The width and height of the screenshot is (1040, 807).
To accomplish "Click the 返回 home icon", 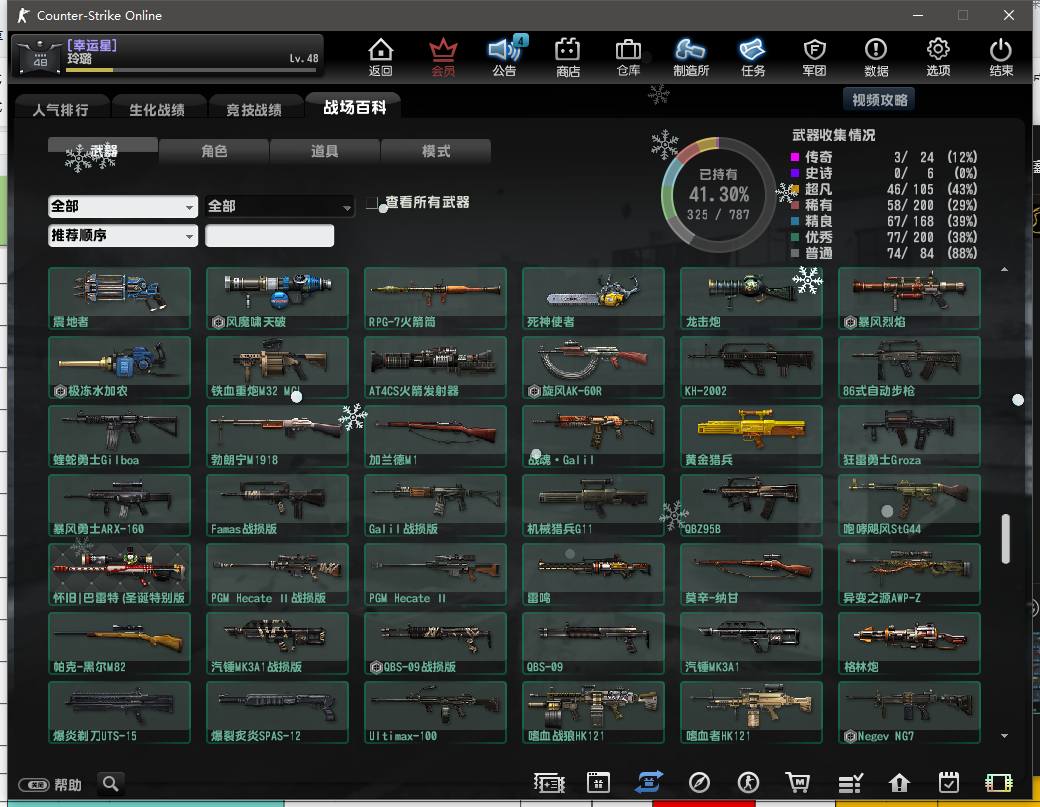I will [380, 57].
